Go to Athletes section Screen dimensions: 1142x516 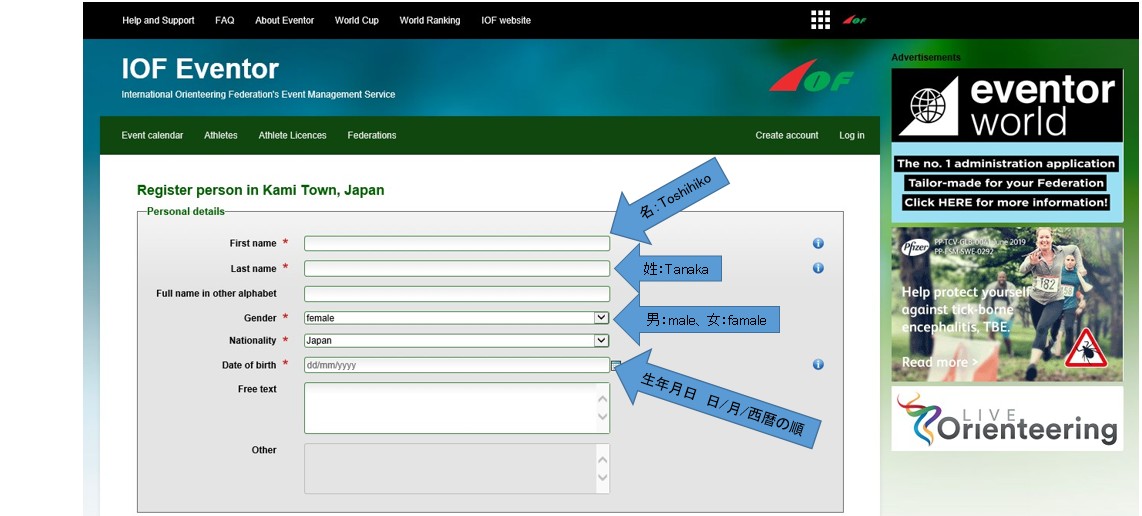(x=221, y=136)
